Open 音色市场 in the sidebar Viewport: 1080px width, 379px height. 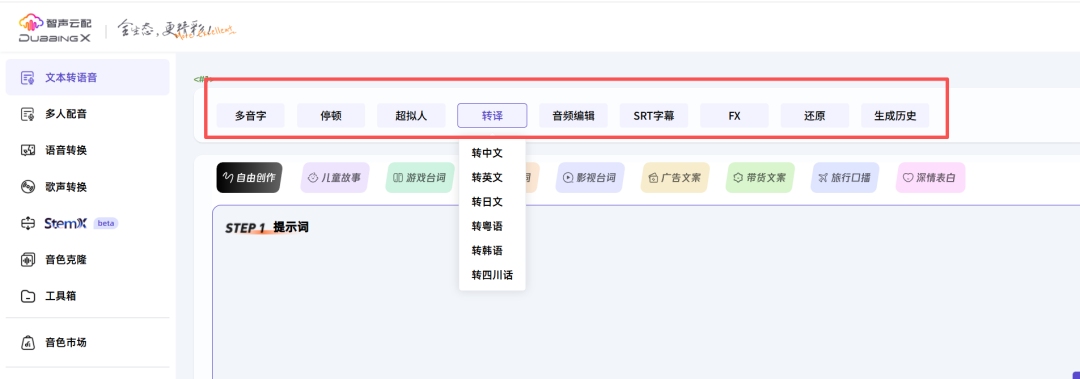87,342
